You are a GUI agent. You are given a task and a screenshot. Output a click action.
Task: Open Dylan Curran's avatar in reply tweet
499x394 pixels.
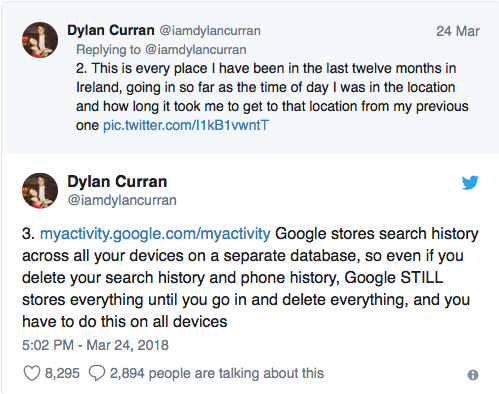(40, 40)
